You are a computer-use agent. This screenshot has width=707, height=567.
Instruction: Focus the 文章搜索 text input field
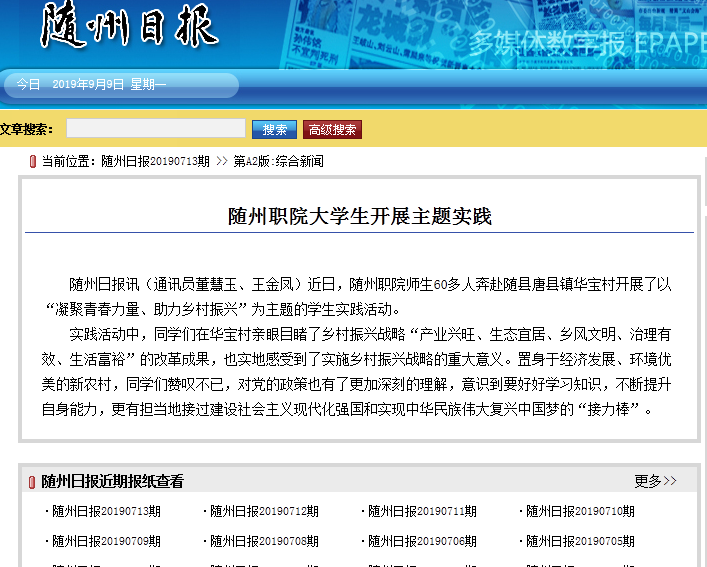coord(156,129)
